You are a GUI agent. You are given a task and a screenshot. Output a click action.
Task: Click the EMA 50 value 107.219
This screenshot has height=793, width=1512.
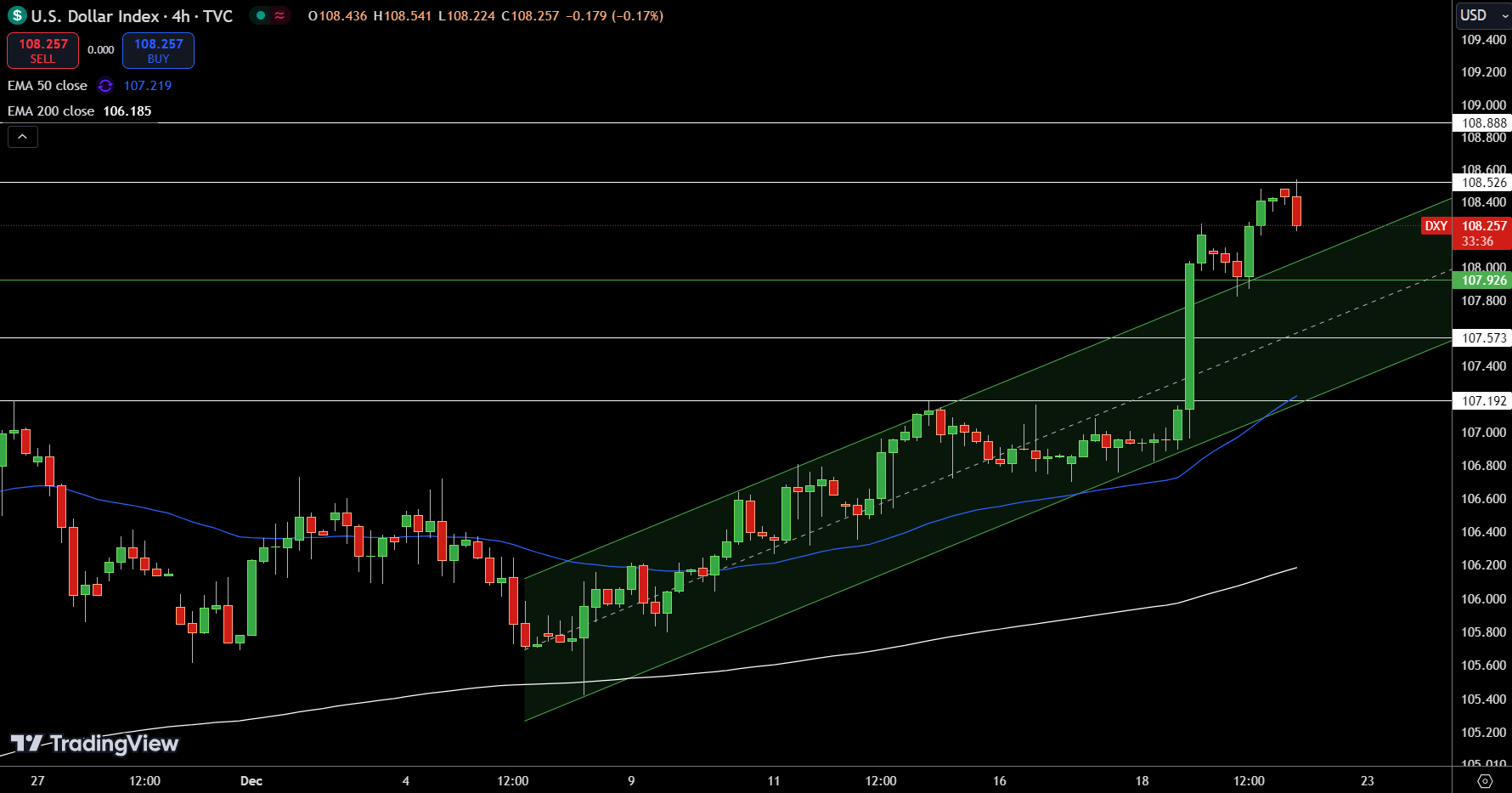148,86
